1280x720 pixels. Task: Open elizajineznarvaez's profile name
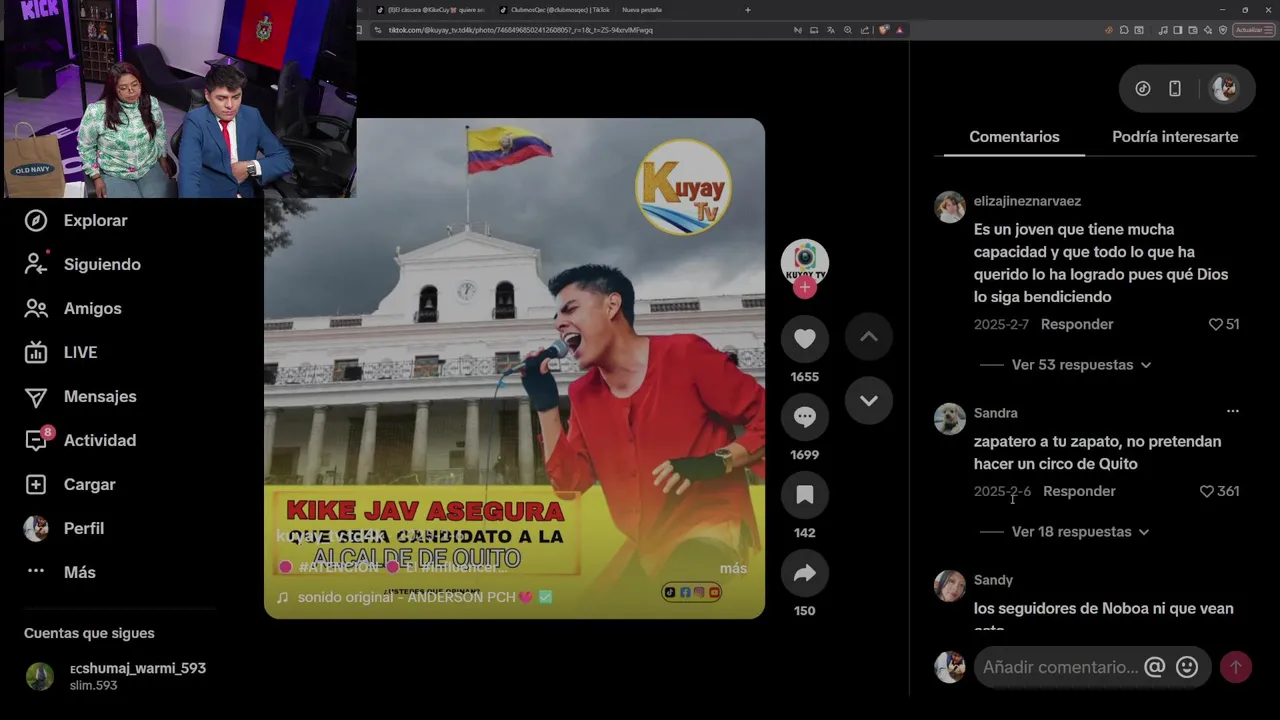tap(1027, 201)
